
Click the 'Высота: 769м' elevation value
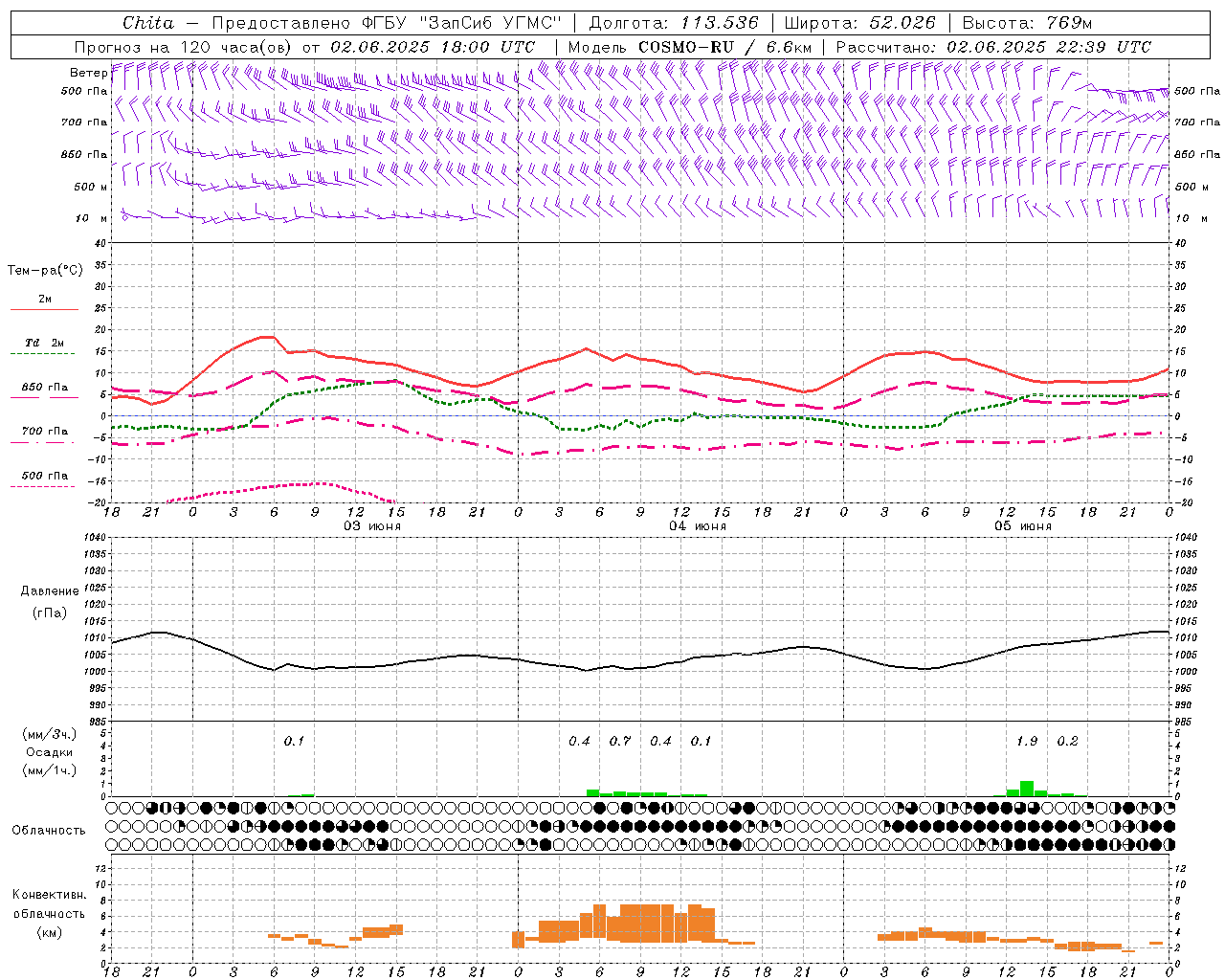tap(1027, 23)
